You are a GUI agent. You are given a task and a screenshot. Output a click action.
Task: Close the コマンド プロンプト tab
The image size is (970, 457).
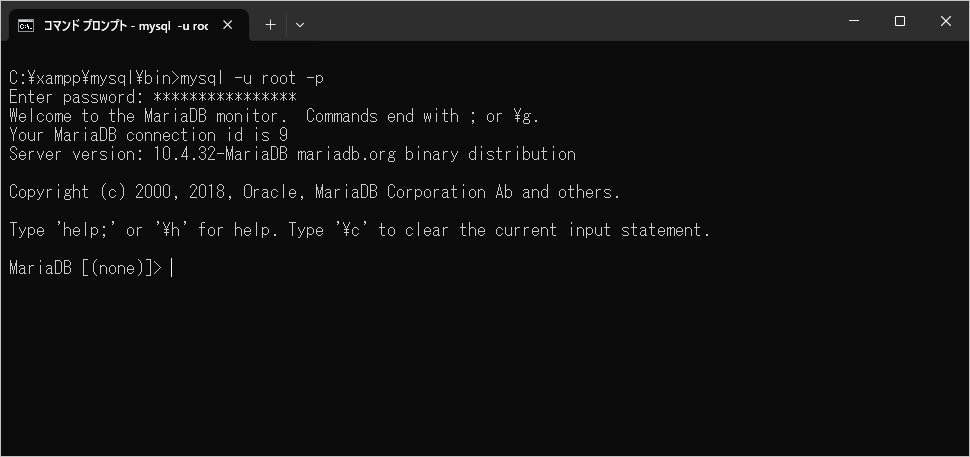point(227,25)
